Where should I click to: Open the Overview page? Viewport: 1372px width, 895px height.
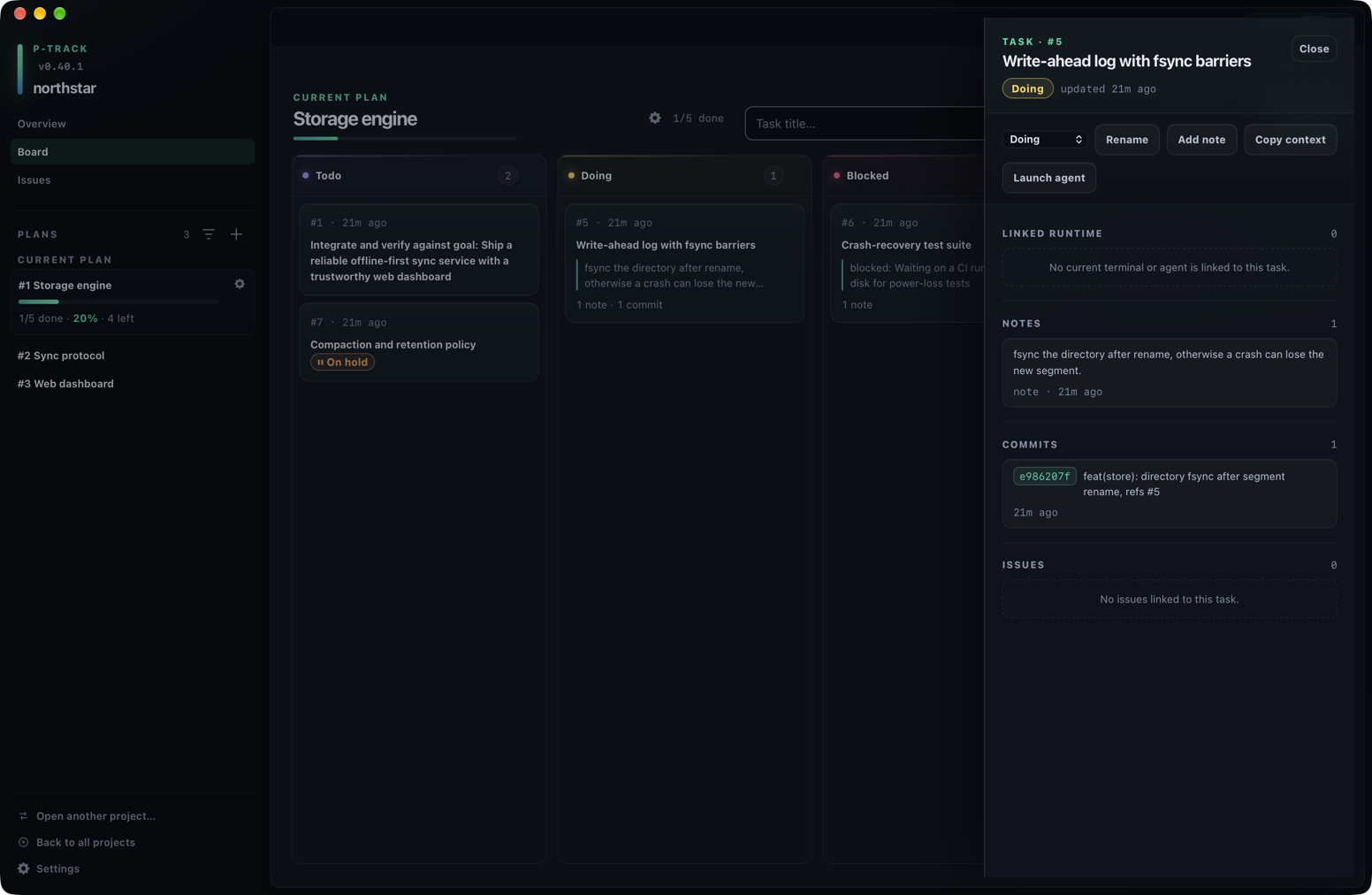click(133, 124)
